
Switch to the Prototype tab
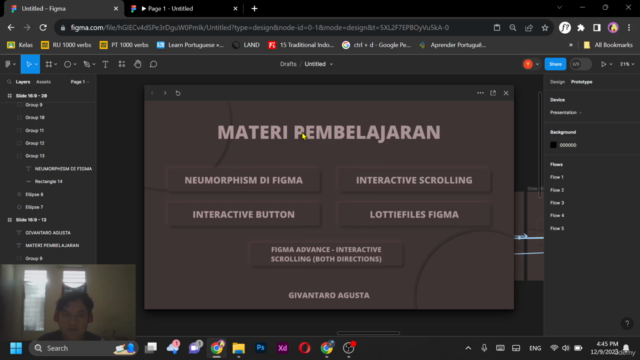coord(582,82)
